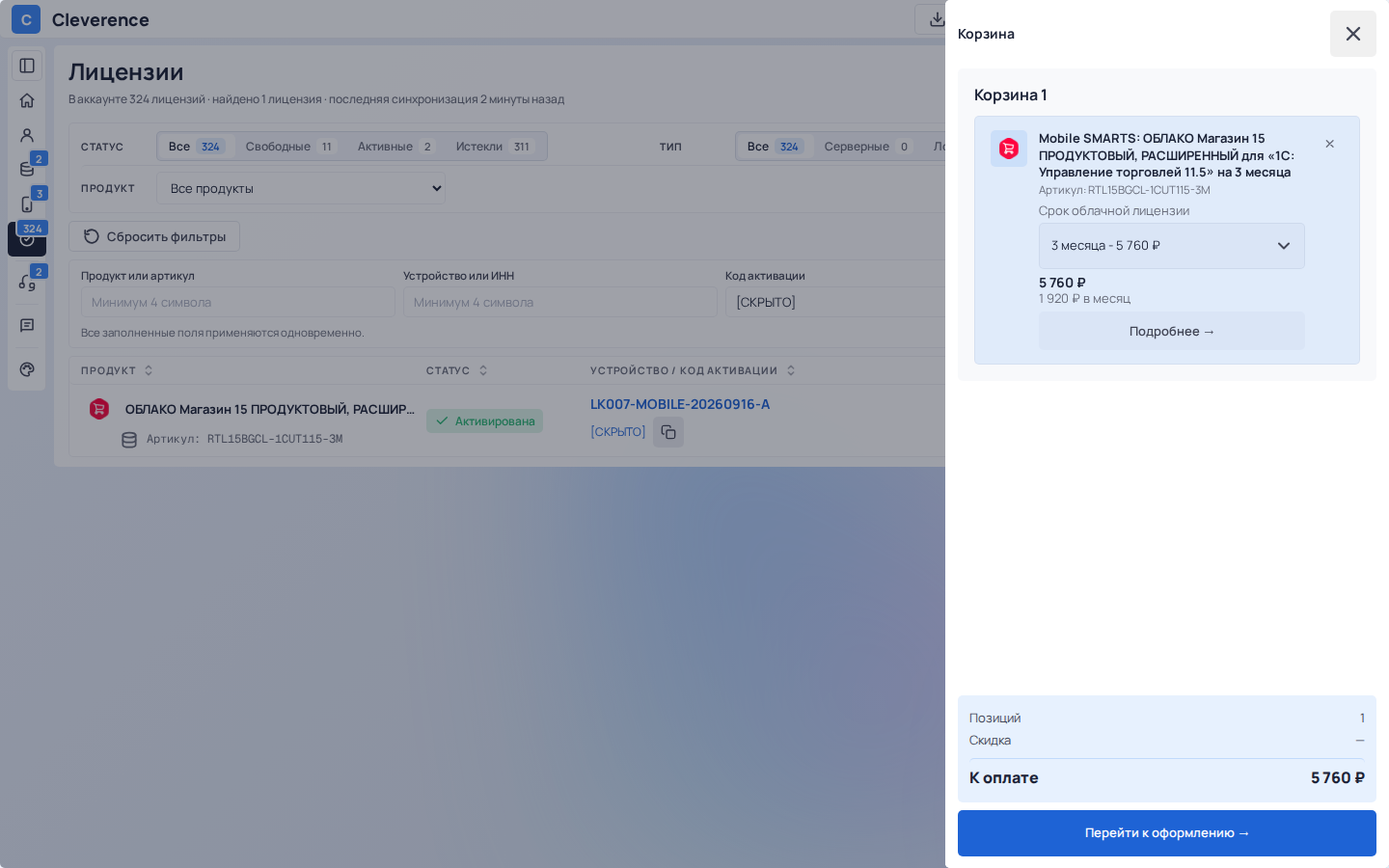This screenshot has height=868, width=1389.
Task: Focus the Продукт или артикул search field
Action: pyautogui.click(x=238, y=302)
